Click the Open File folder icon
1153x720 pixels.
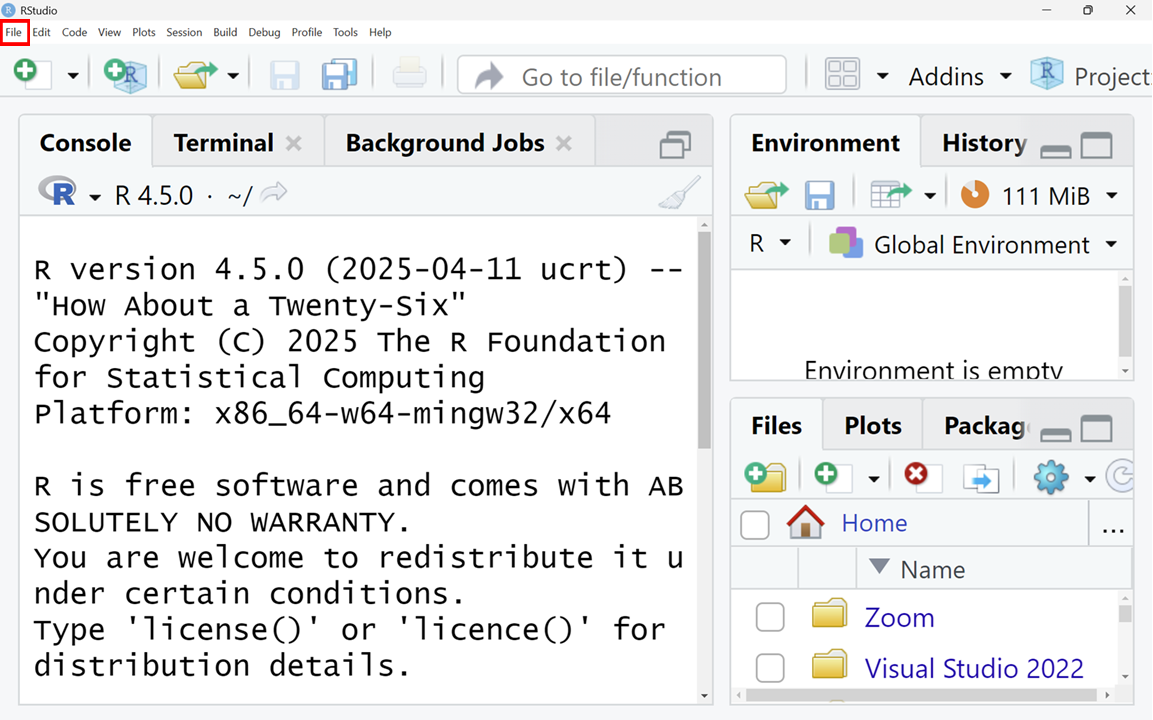[x=195, y=75]
